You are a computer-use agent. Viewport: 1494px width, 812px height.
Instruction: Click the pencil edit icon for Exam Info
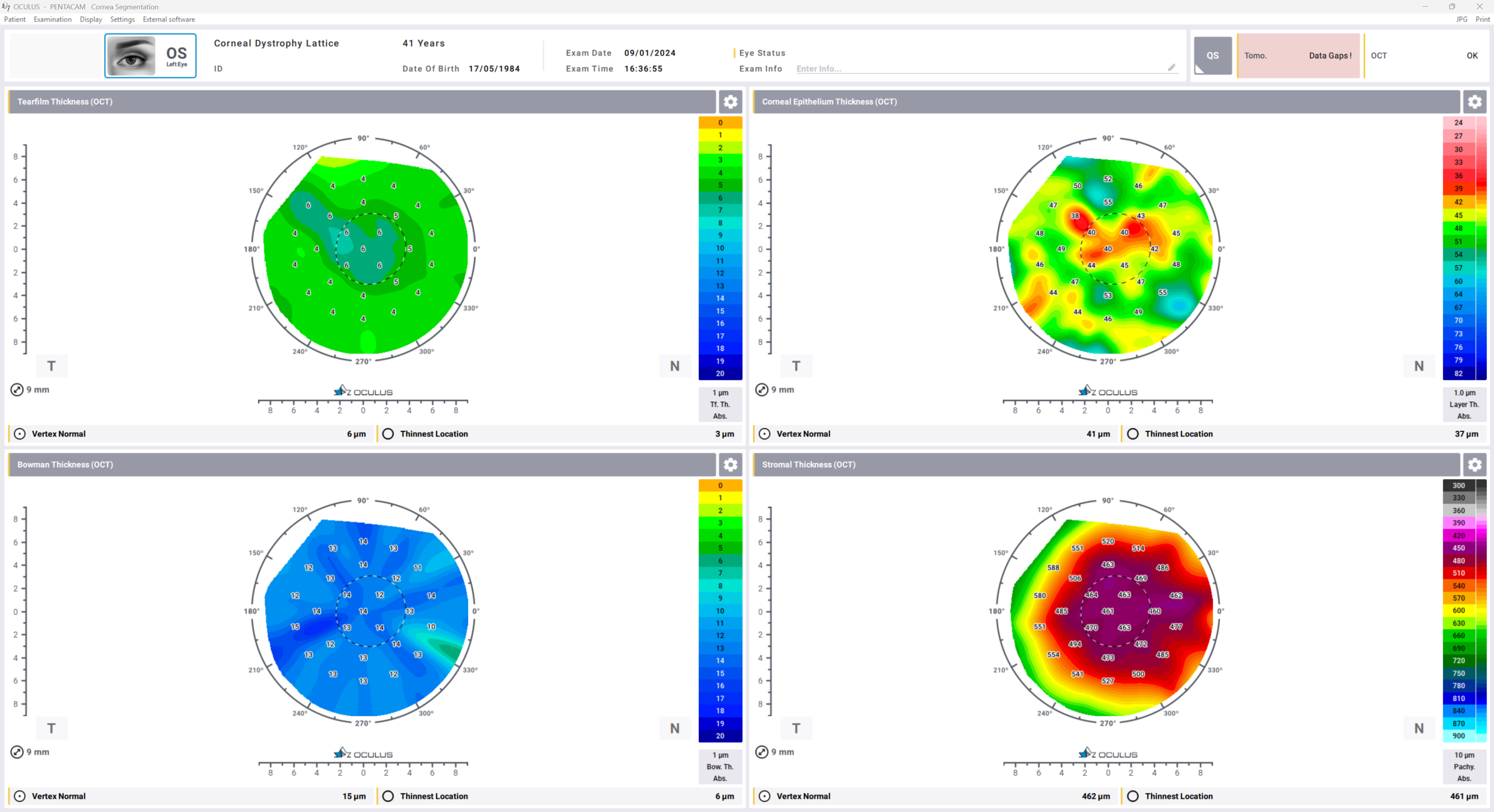click(1171, 68)
